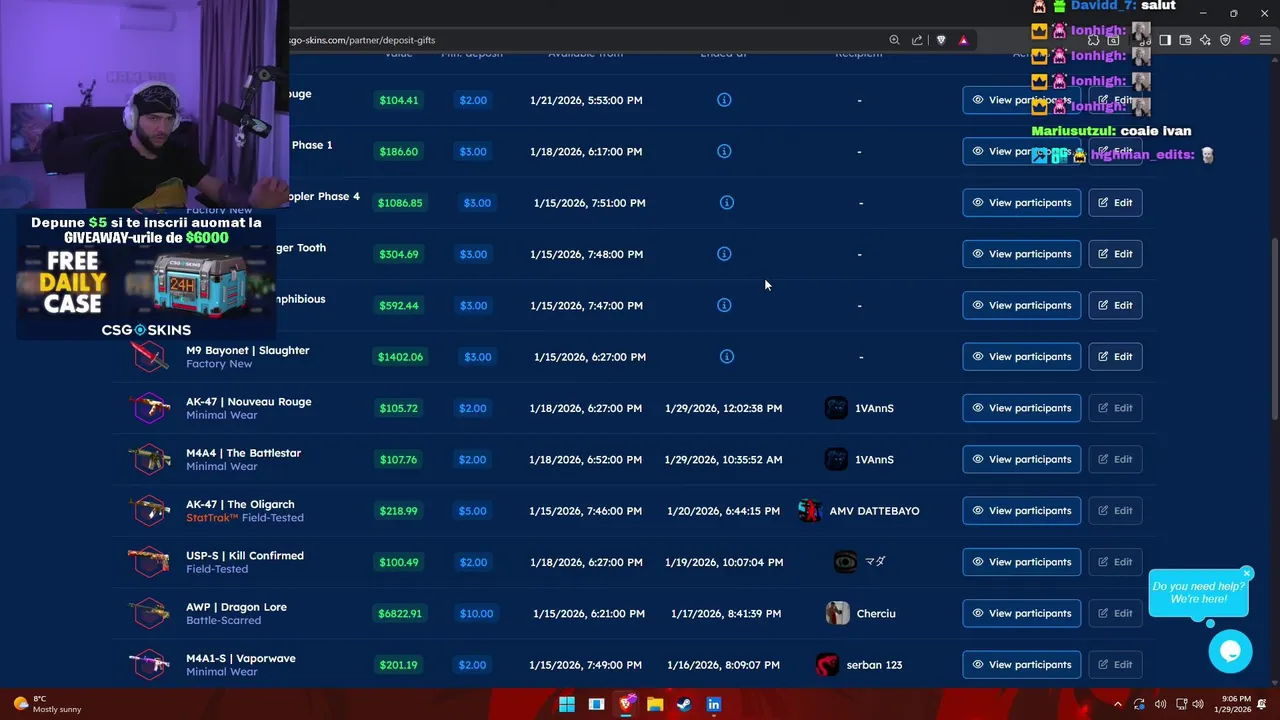
Task: Edit the M9 Bayonet Slaughter gift
Action: (1115, 357)
